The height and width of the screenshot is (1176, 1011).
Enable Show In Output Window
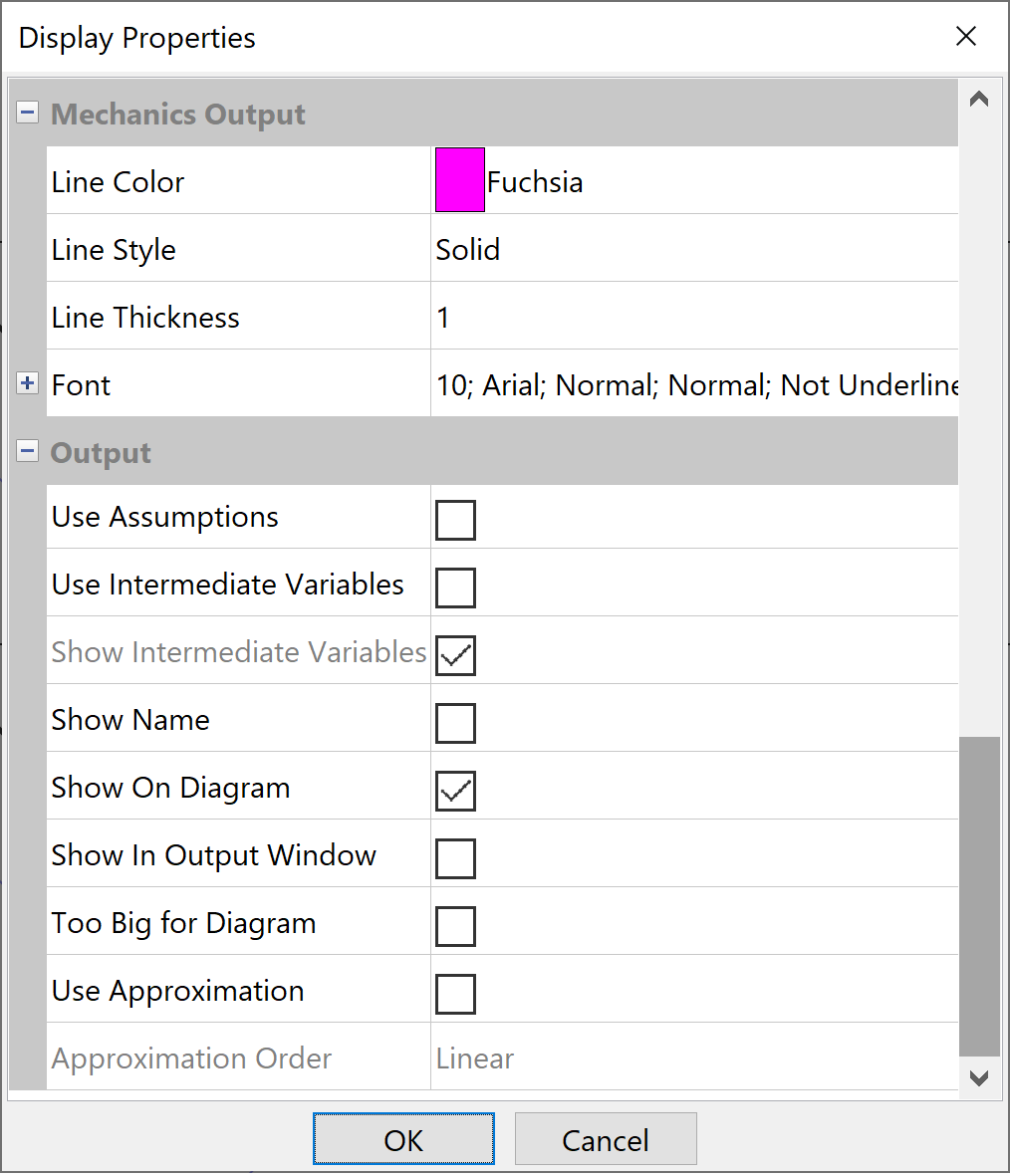point(455,858)
